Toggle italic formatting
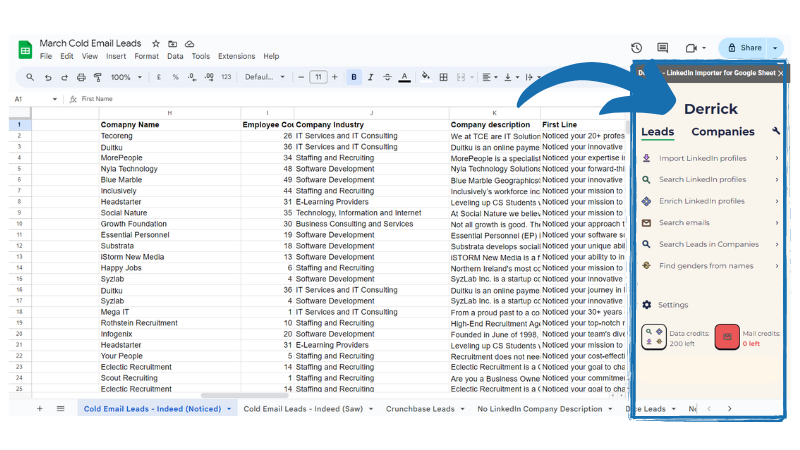 370,78
